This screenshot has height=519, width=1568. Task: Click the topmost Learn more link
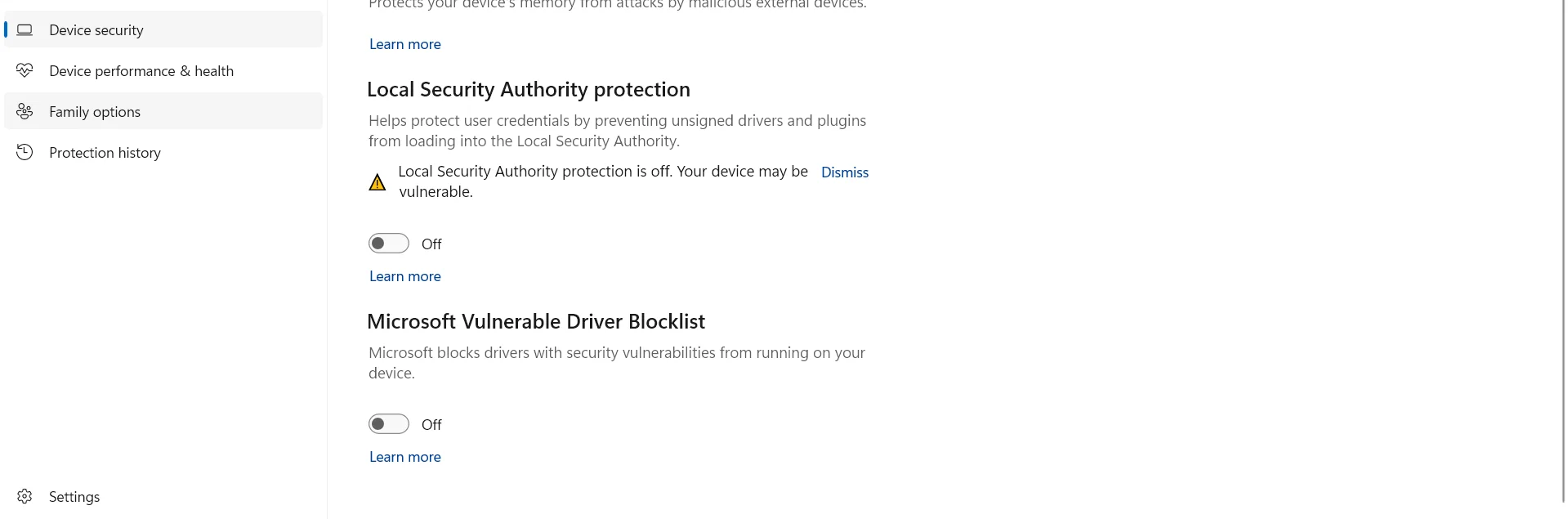(x=405, y=44)
